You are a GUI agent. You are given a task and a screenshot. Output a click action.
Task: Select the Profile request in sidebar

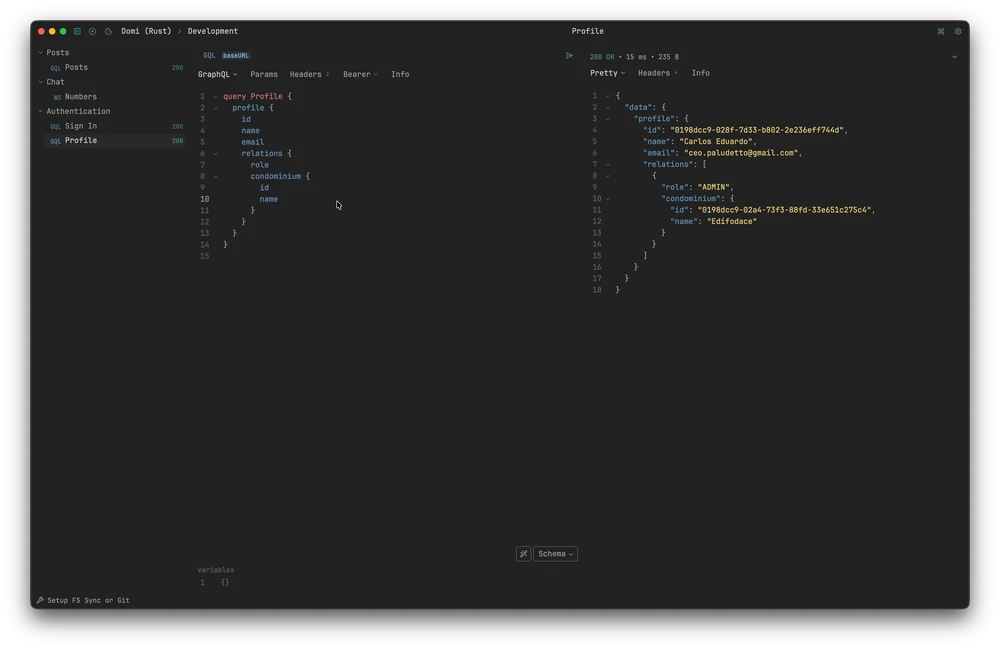tap(115, 141)
